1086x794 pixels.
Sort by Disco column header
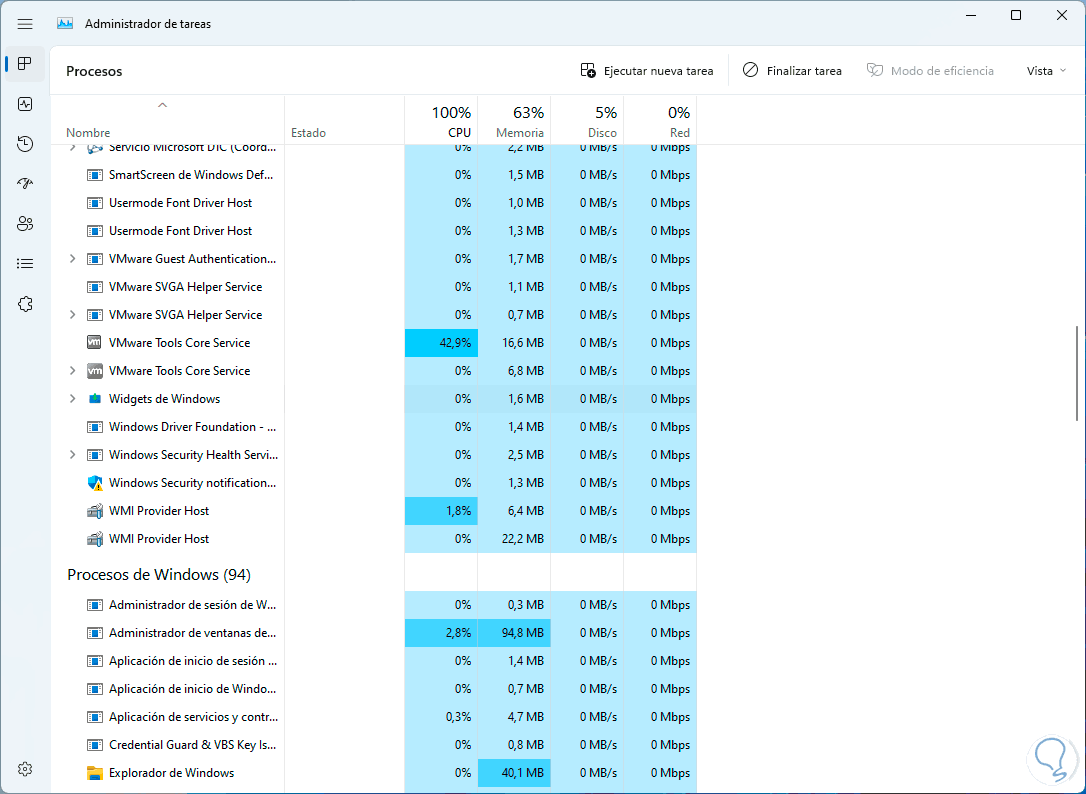[x=587, y=120]
